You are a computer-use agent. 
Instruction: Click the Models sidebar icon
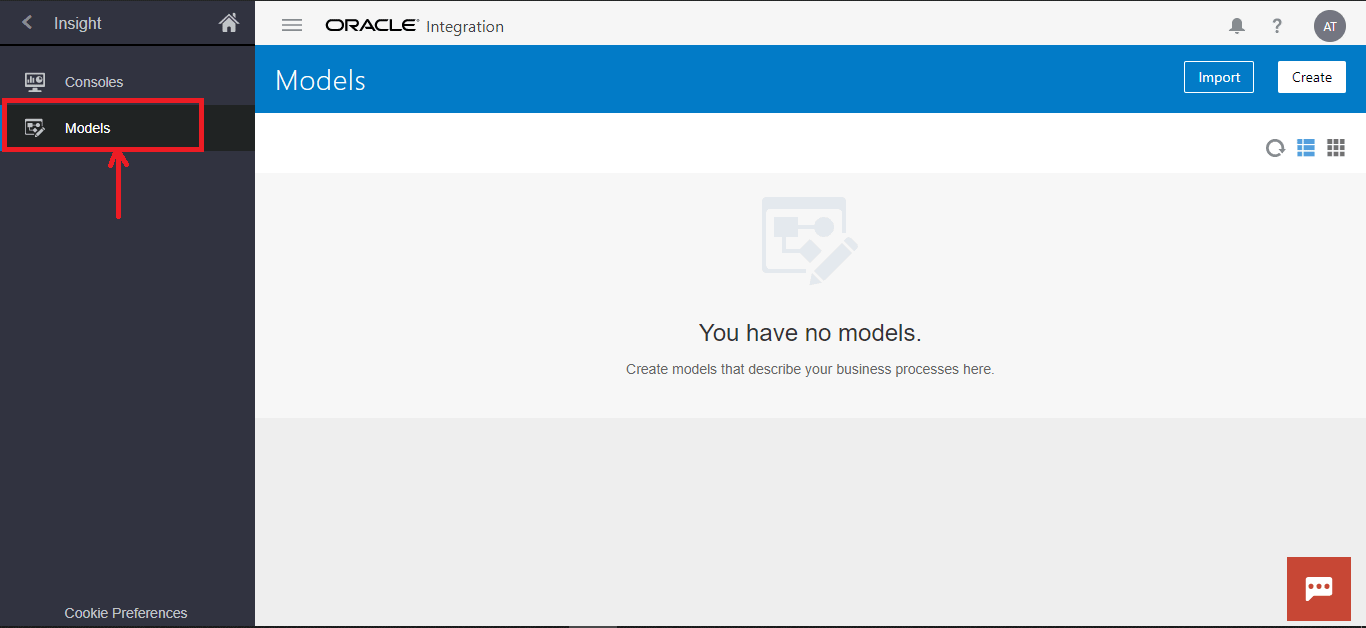[x=35, y=128]
